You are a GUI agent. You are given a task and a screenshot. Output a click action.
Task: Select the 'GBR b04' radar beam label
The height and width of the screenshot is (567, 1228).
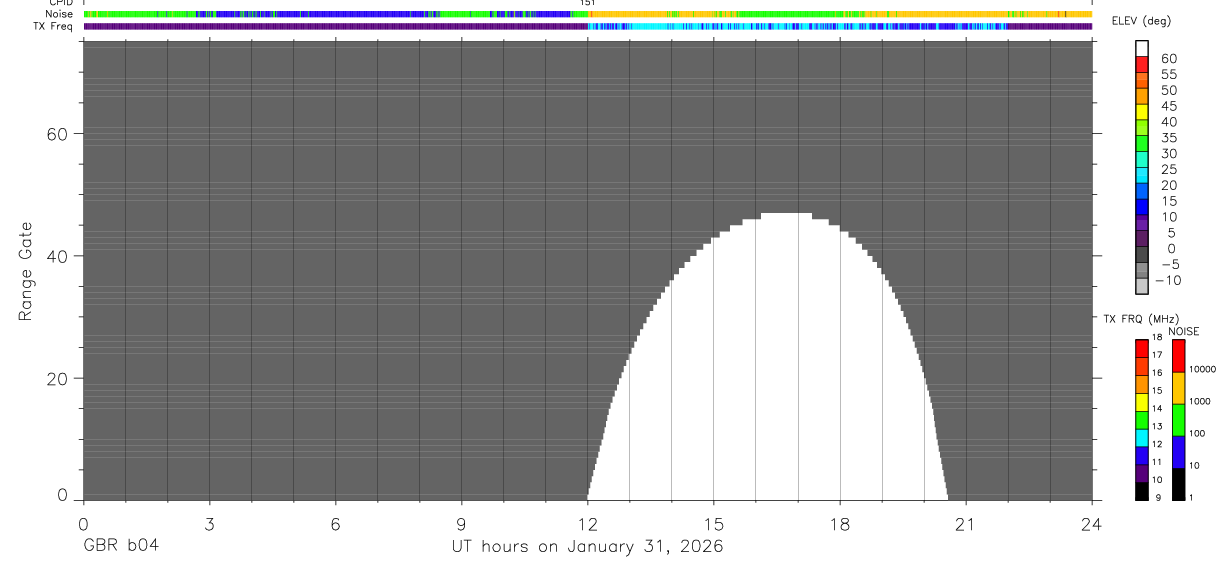120,546
